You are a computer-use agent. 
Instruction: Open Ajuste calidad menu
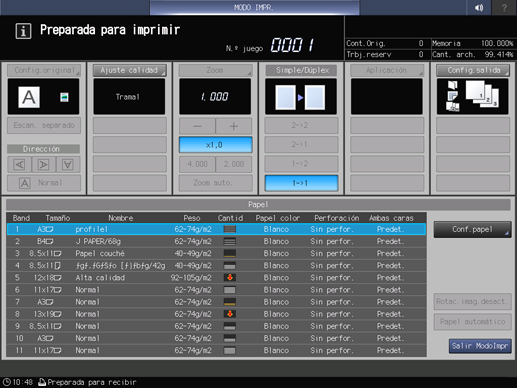pyautogui.click(x=129, y=70)
